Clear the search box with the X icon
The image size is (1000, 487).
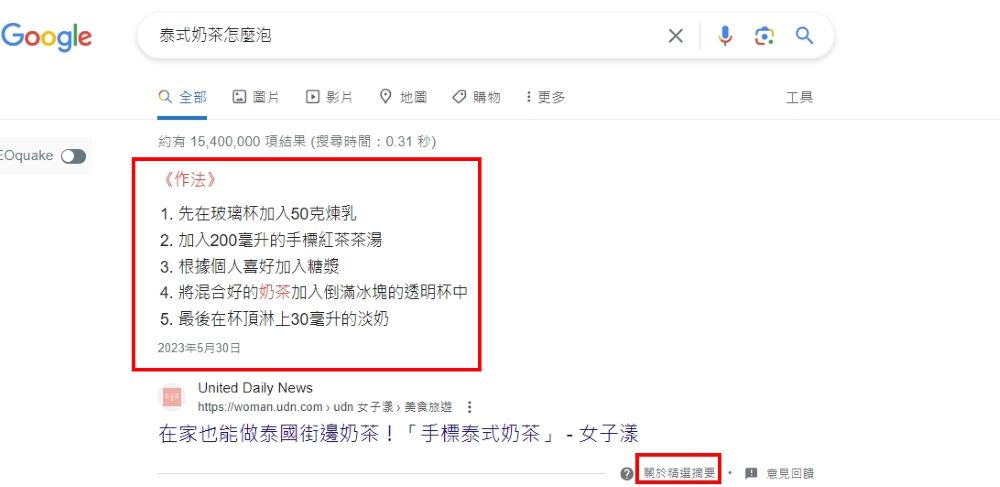[x=675, y=36]
